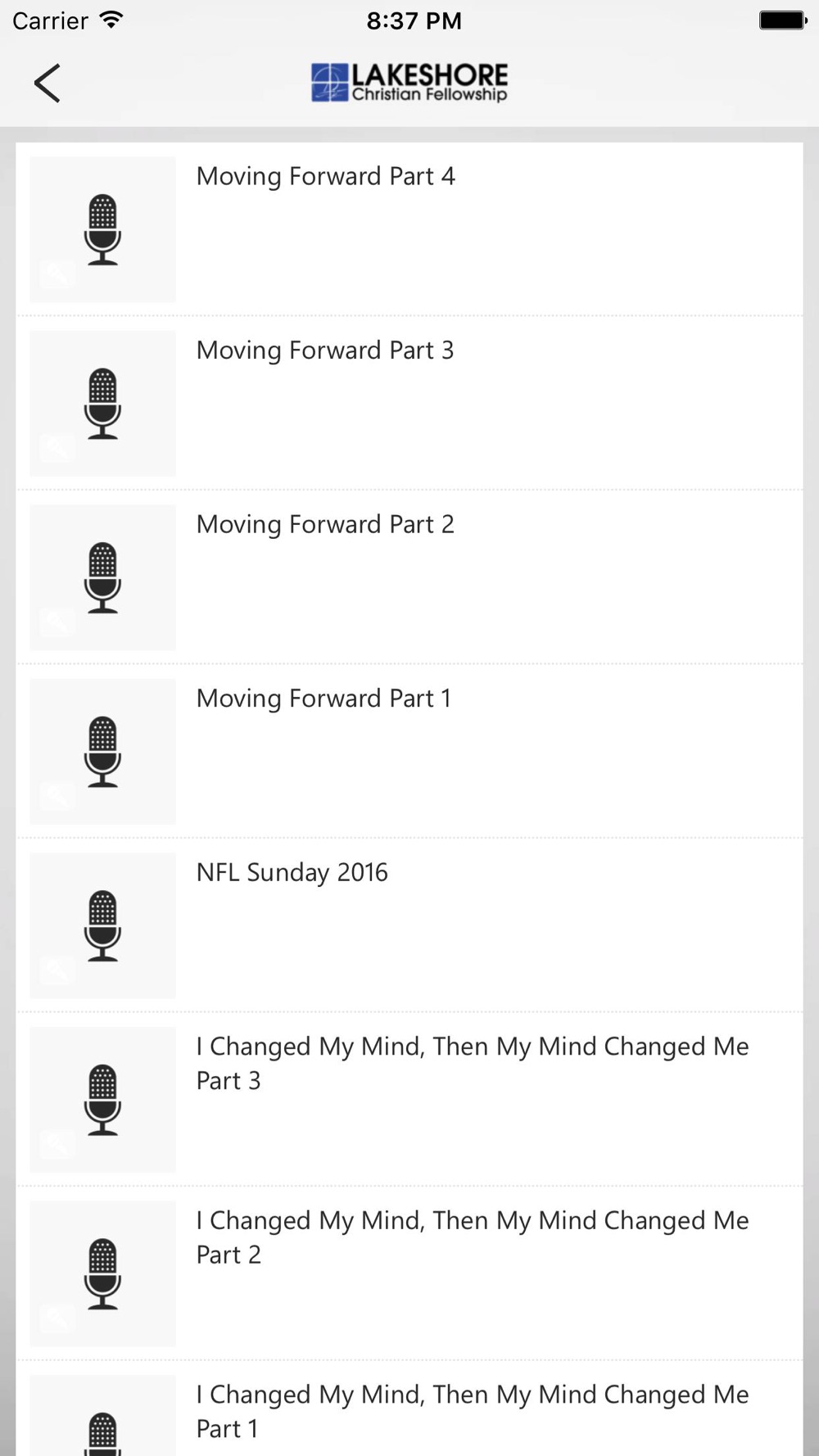This screenshot has height=1456, width=819.
Task: Open I Changed My Mind Part 1
Action: click(x=472, y=1411)
